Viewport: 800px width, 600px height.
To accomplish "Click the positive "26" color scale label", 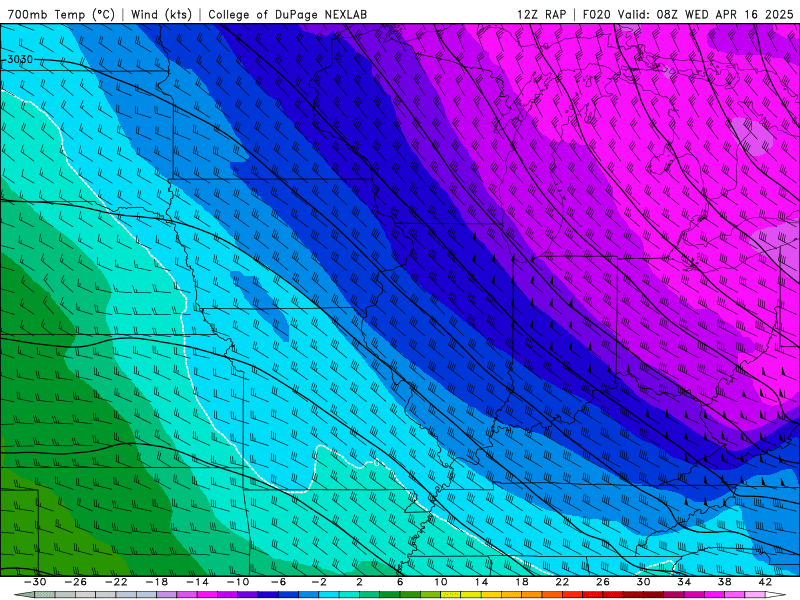I will pos(603,582).
